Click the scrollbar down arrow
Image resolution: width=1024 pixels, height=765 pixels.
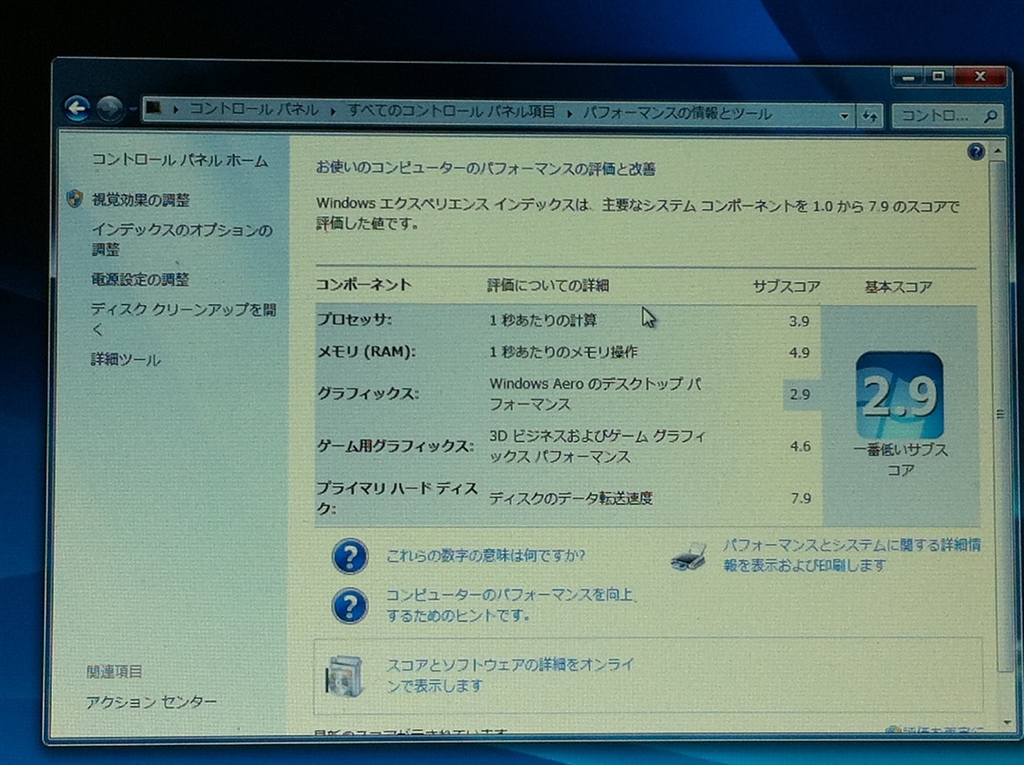[x=1008, y=722]
